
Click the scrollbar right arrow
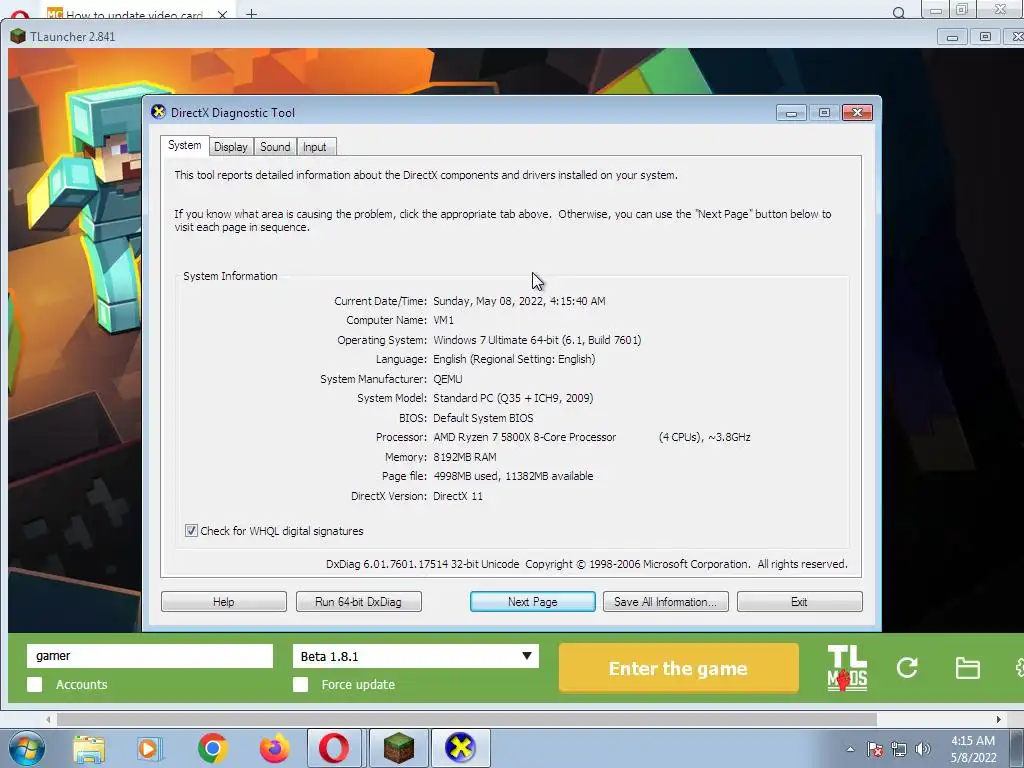click(999, 719)
